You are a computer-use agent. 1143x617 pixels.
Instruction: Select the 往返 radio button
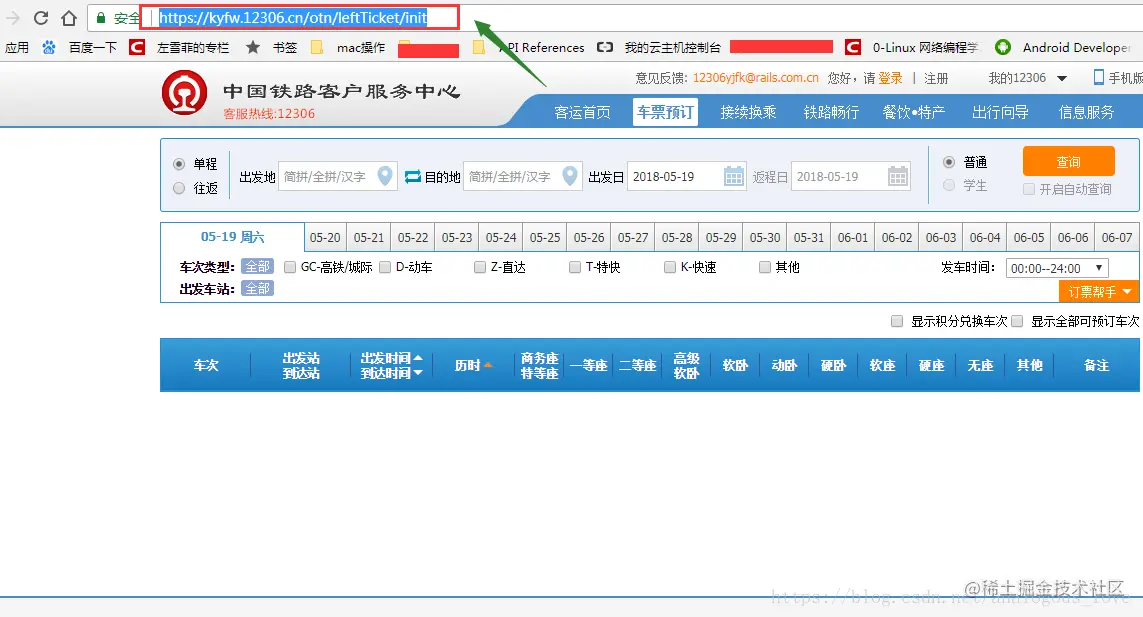tap(179, 188)
